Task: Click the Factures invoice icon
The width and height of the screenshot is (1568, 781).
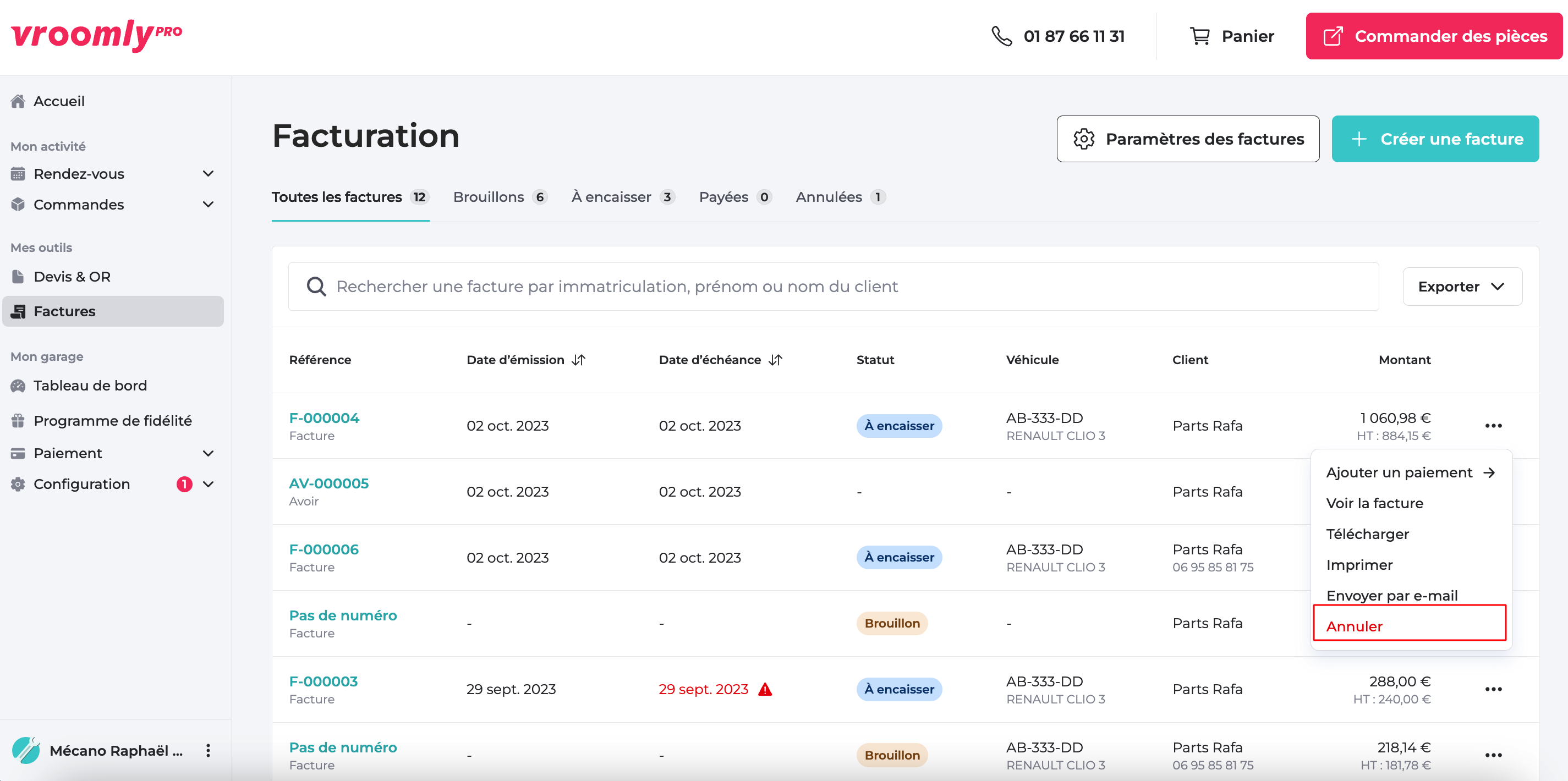Action: (18, 312)
